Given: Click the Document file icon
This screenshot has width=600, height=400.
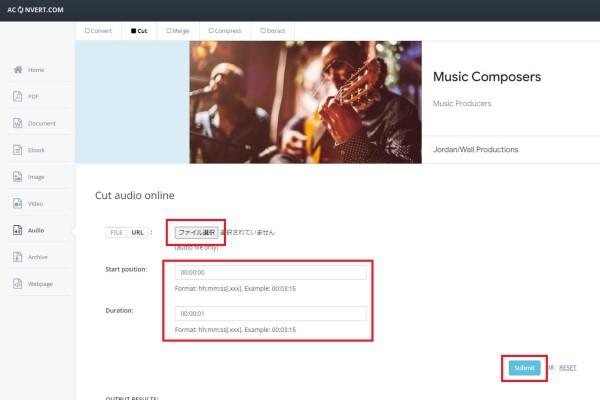Looking at the screenshot, I should (x=18, y=123).
